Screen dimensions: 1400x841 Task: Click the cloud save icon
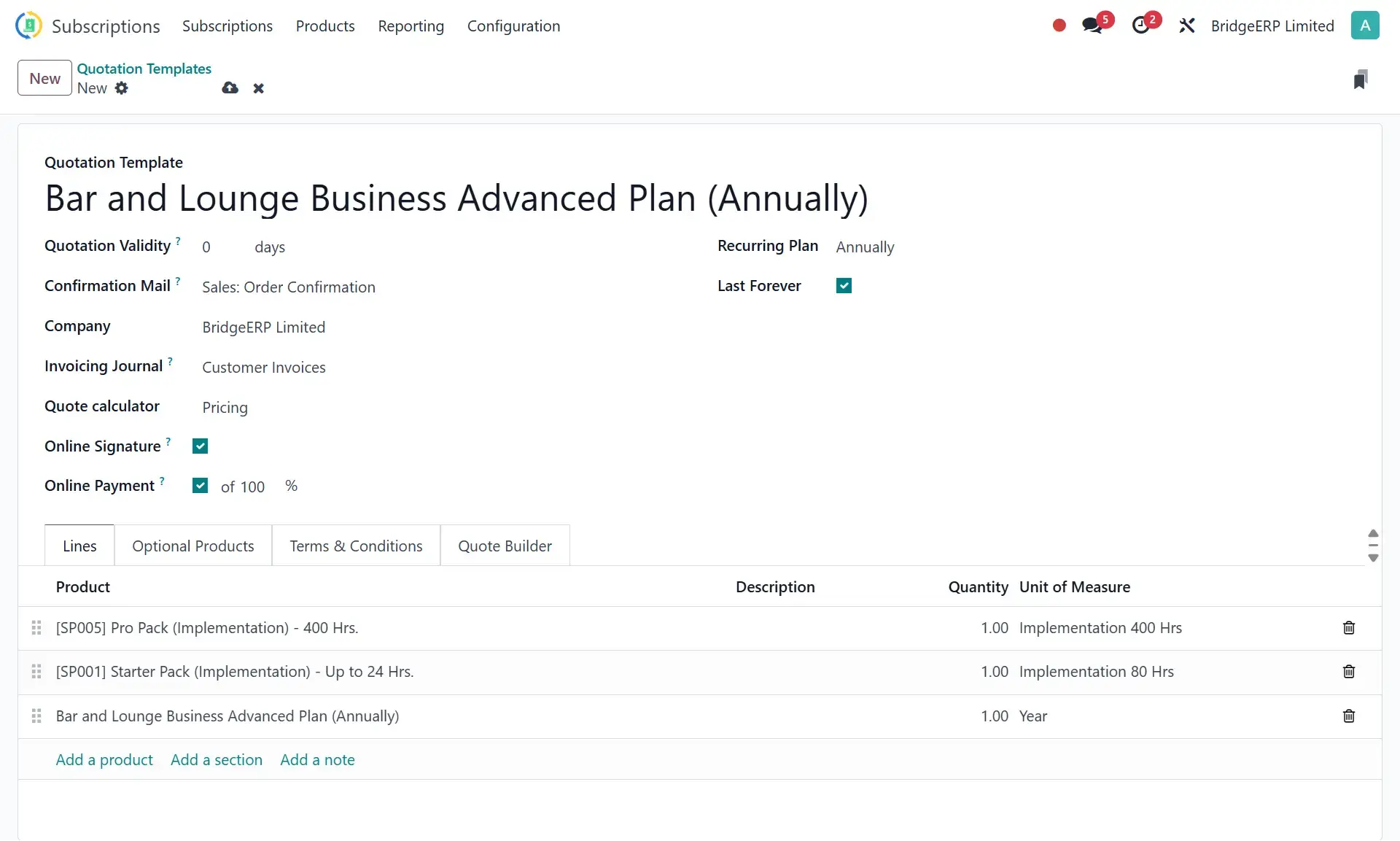230,88
